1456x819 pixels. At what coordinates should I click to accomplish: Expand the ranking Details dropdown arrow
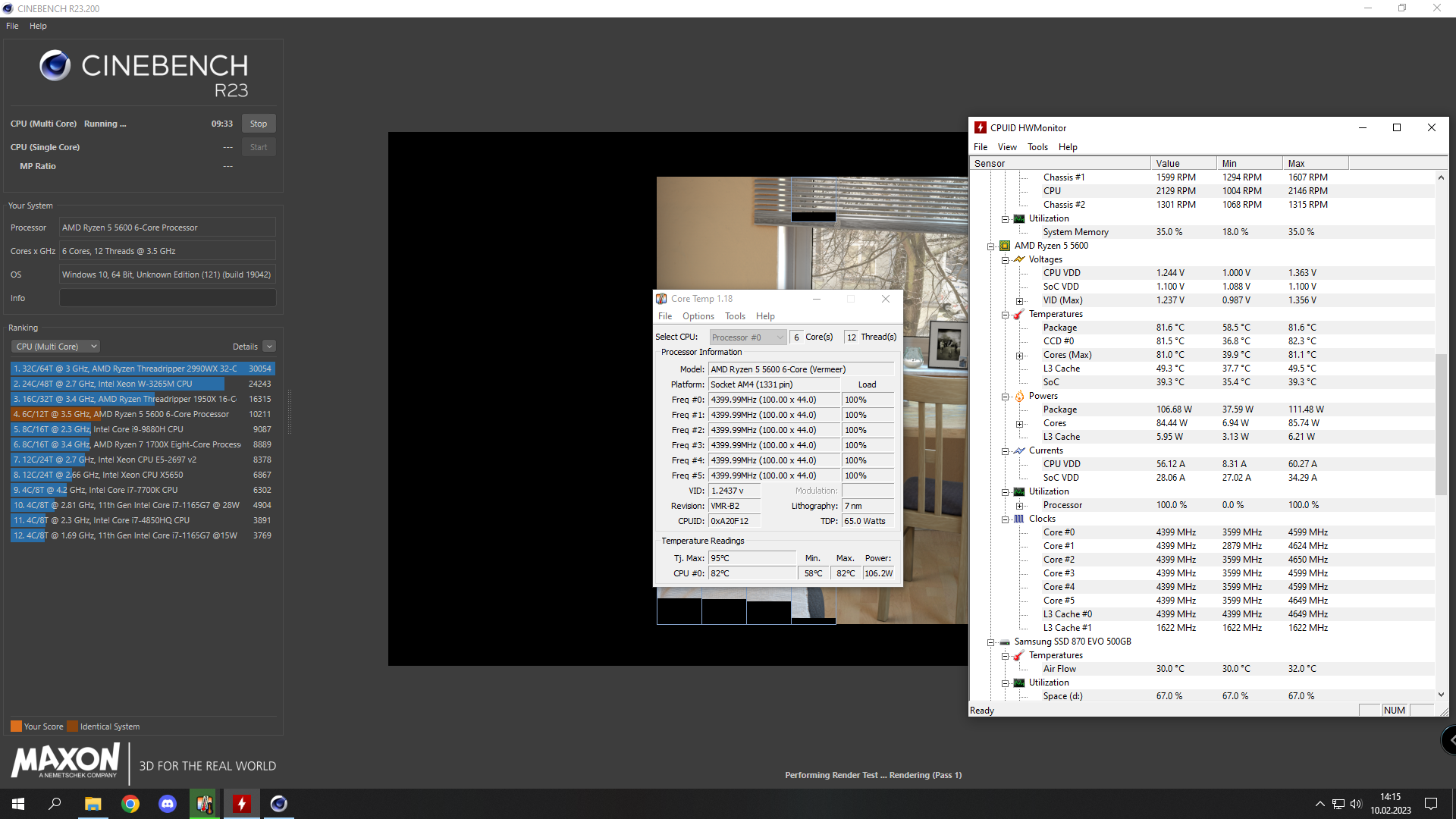click(269, 347)
